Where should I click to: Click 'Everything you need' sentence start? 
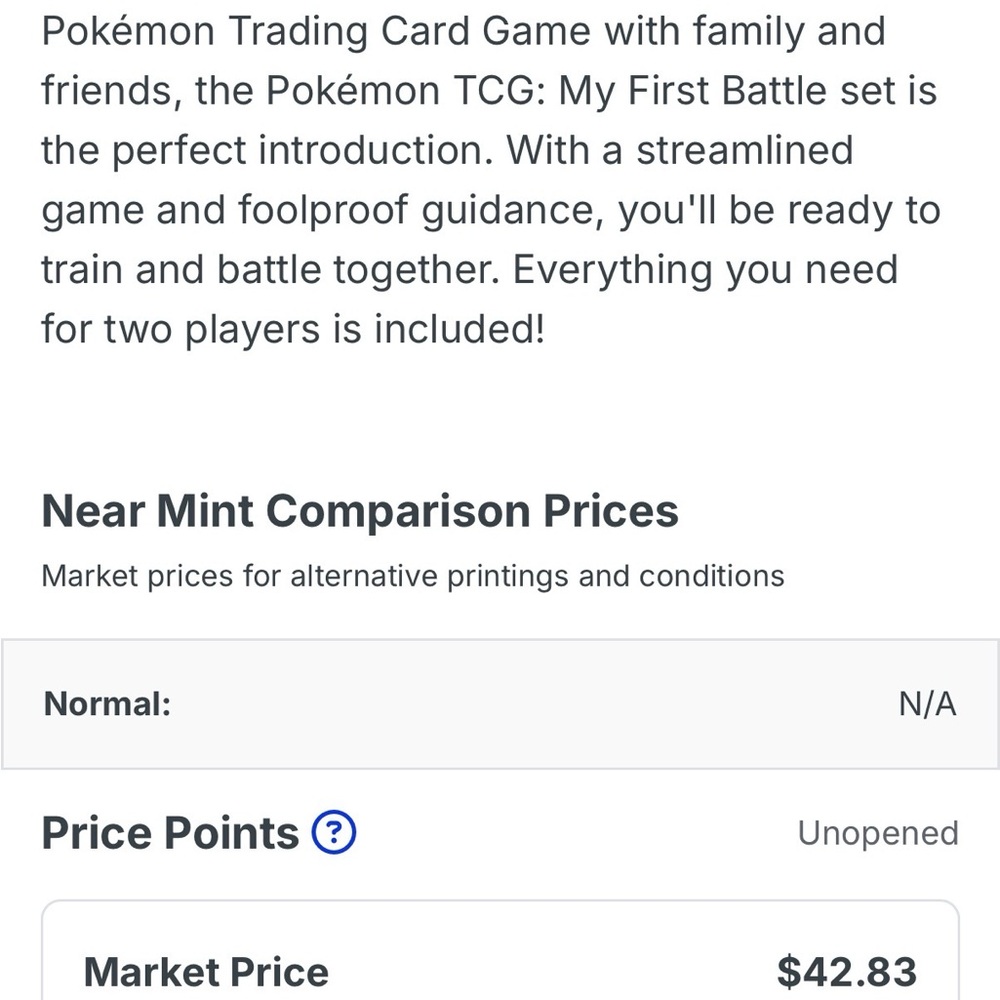(705, 270)
